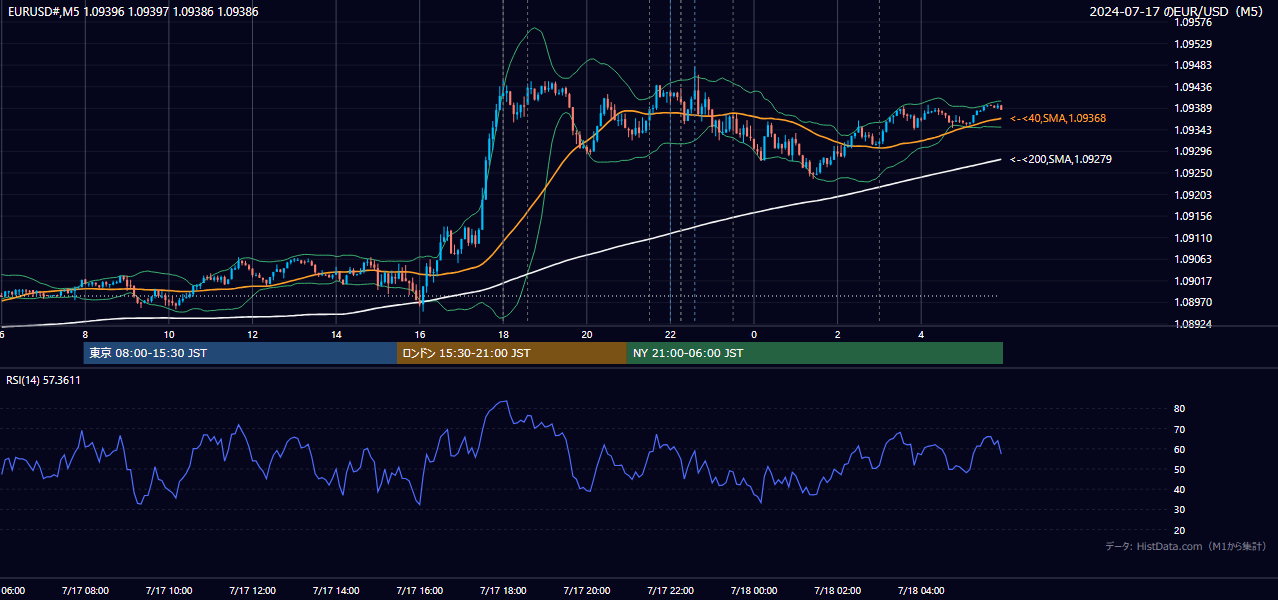Click the 7/17 22:00 bottom time label
Image resolution: width=1278 pixels, height=600 pixels.
671,591
